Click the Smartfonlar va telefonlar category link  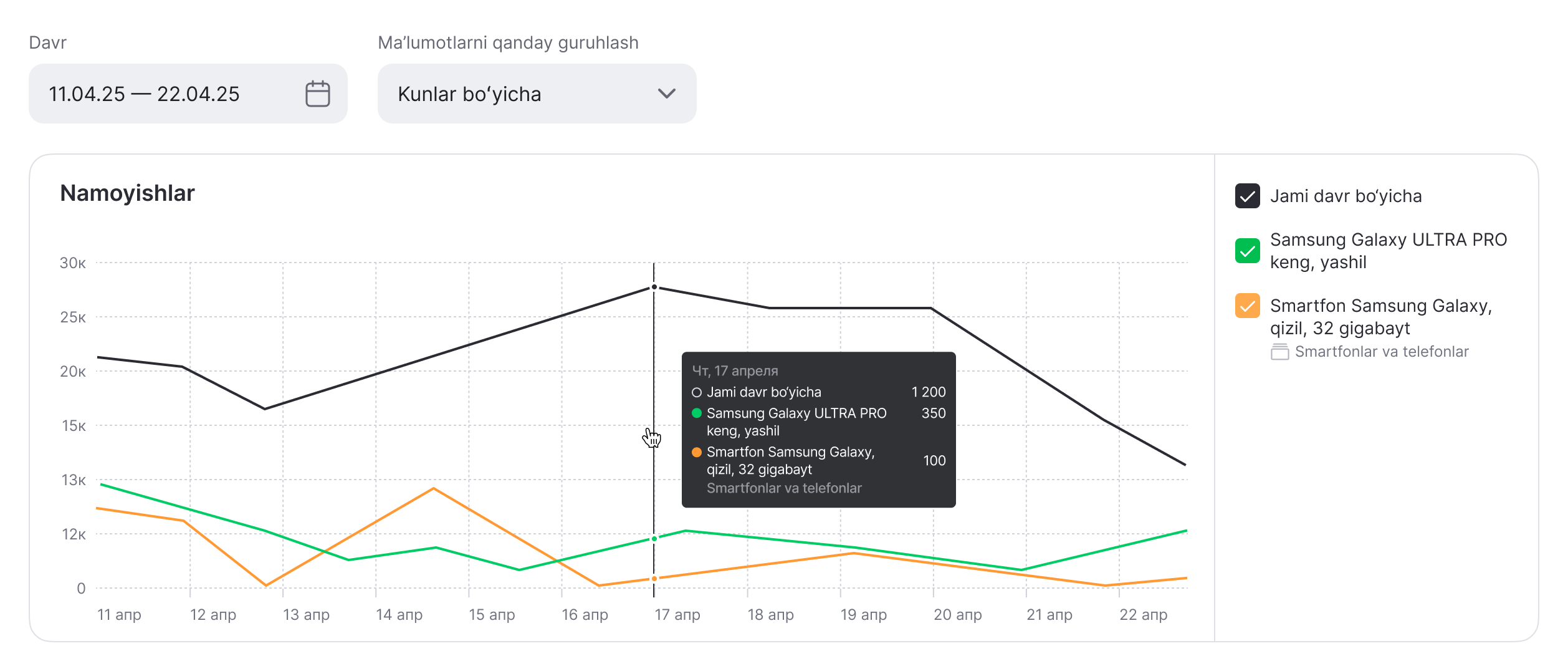[x=1382, y=352]
